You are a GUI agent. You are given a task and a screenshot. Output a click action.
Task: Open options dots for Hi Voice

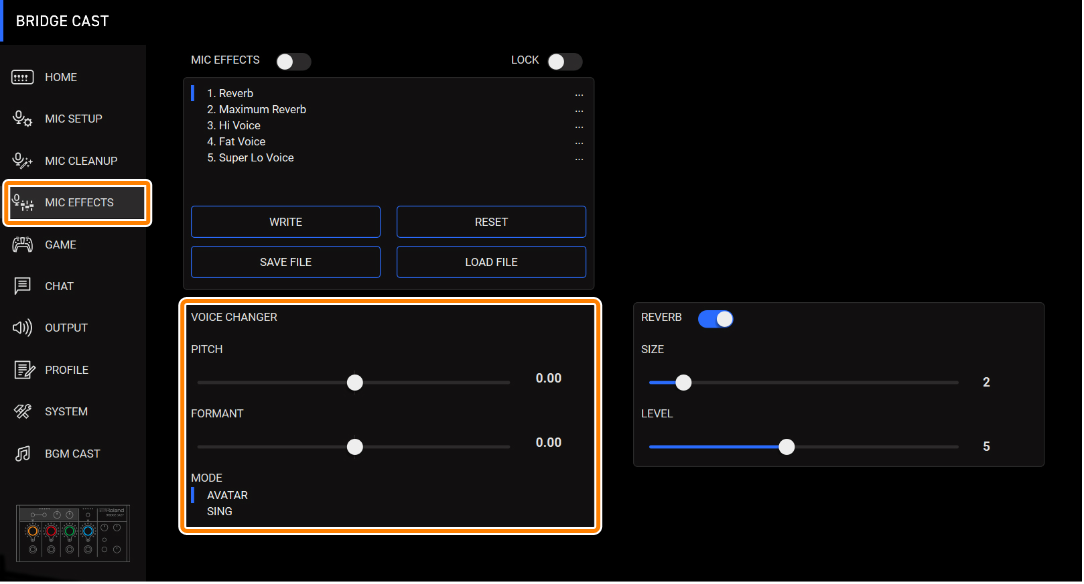point(579,127)
